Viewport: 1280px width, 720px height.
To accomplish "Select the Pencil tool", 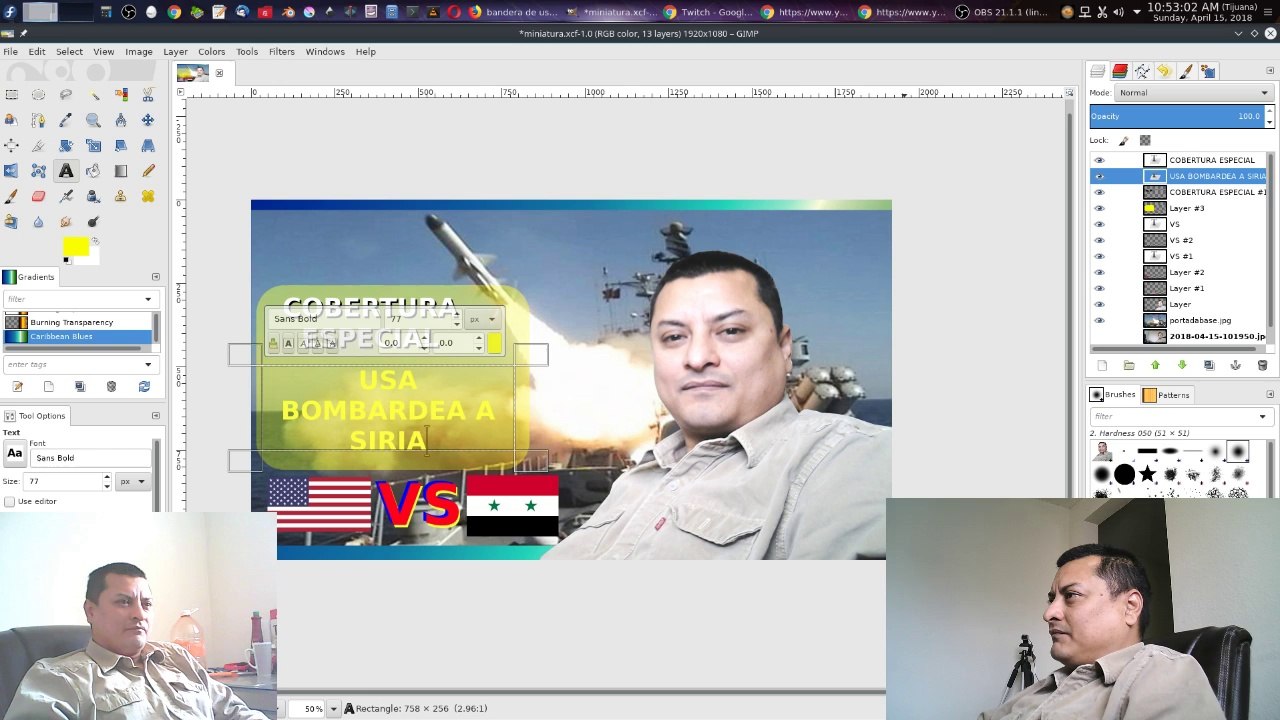I will pyautogui.click(x=148, y=171).
